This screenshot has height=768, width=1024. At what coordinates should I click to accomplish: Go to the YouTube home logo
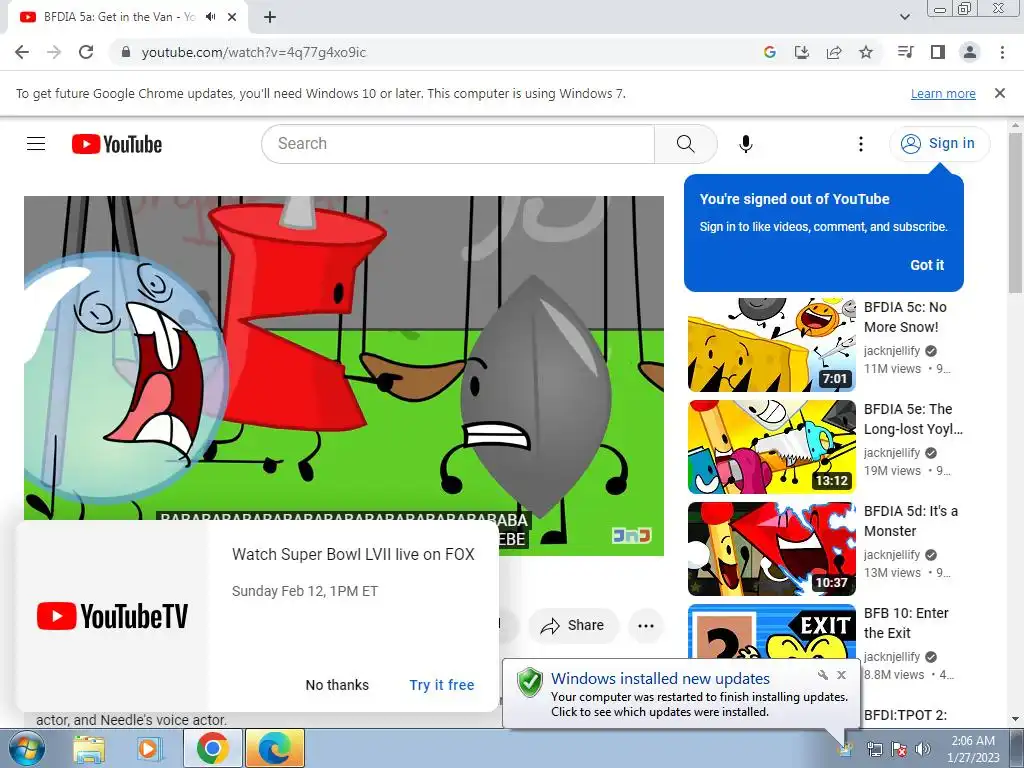(117, 144)
